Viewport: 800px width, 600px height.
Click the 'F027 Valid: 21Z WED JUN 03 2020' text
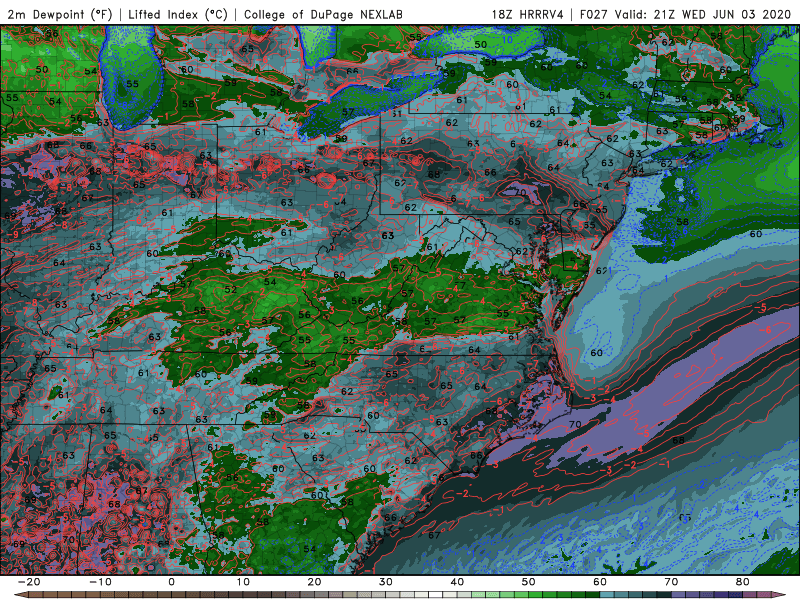pos(685,15)
